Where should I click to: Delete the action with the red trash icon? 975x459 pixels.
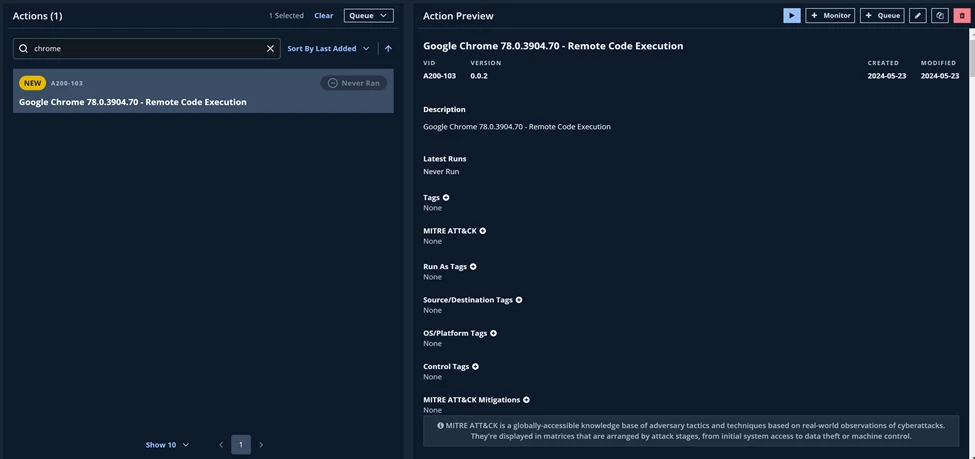961,16
